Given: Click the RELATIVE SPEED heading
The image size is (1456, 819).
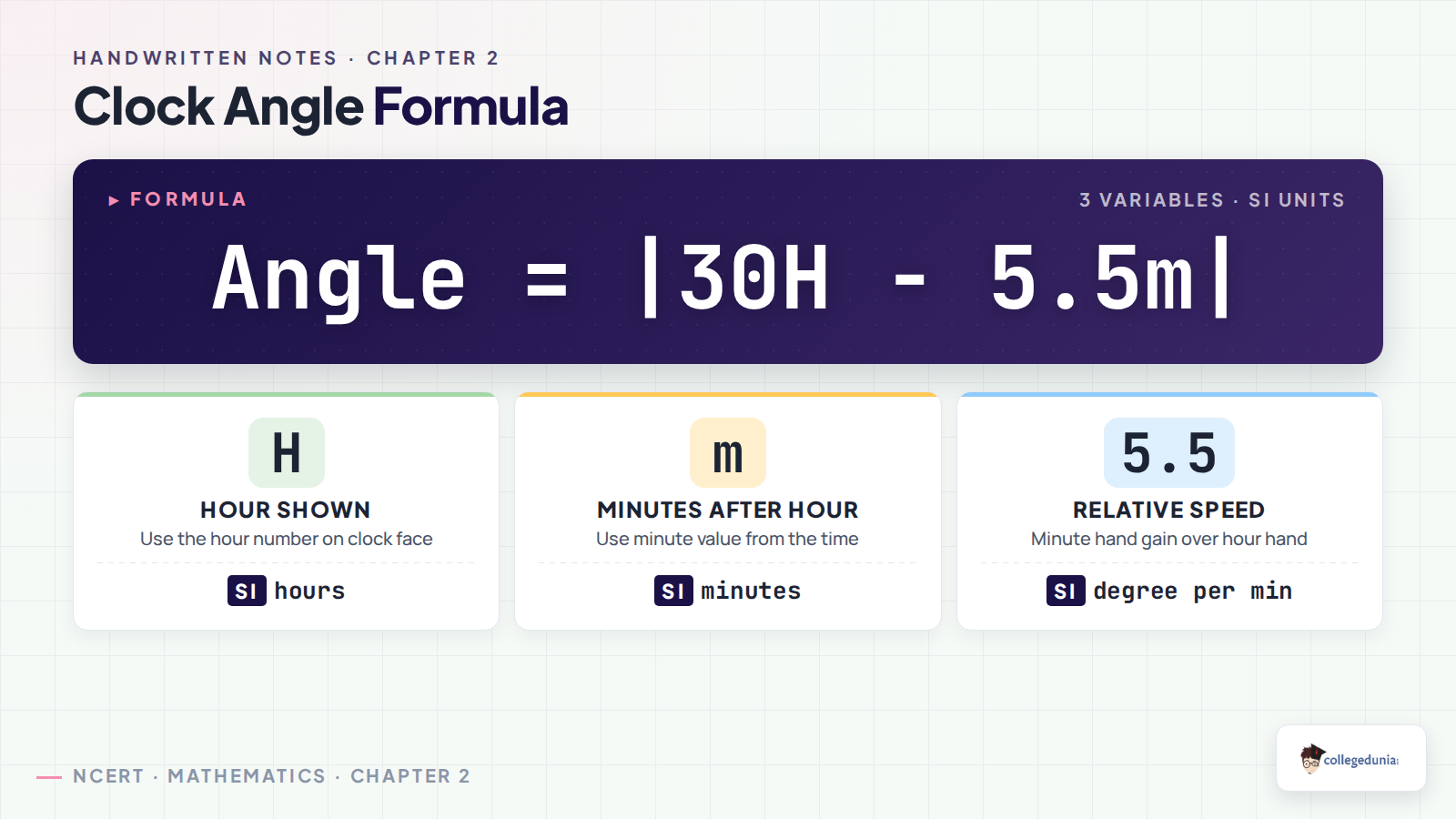Looking at the screenshot, I should (x=1169, y=510).
